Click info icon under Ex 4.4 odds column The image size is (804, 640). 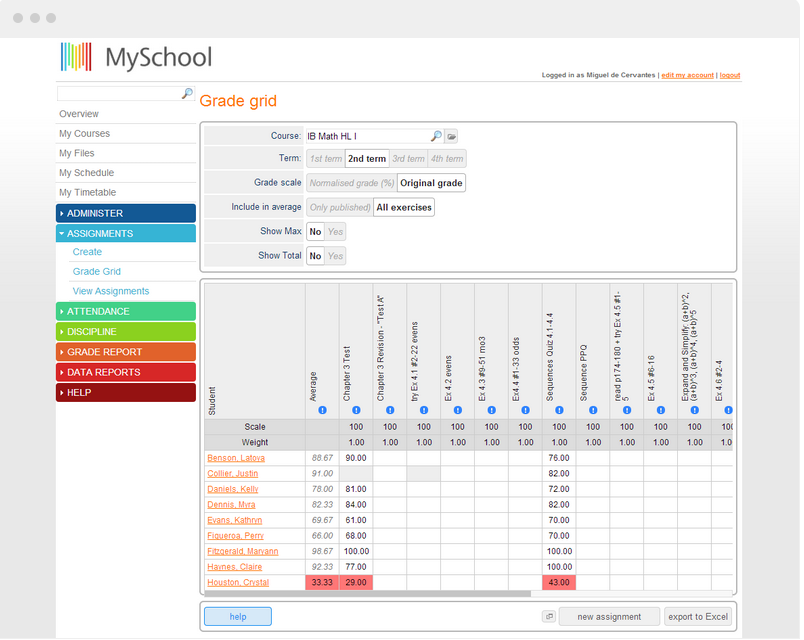pos(525,410)
